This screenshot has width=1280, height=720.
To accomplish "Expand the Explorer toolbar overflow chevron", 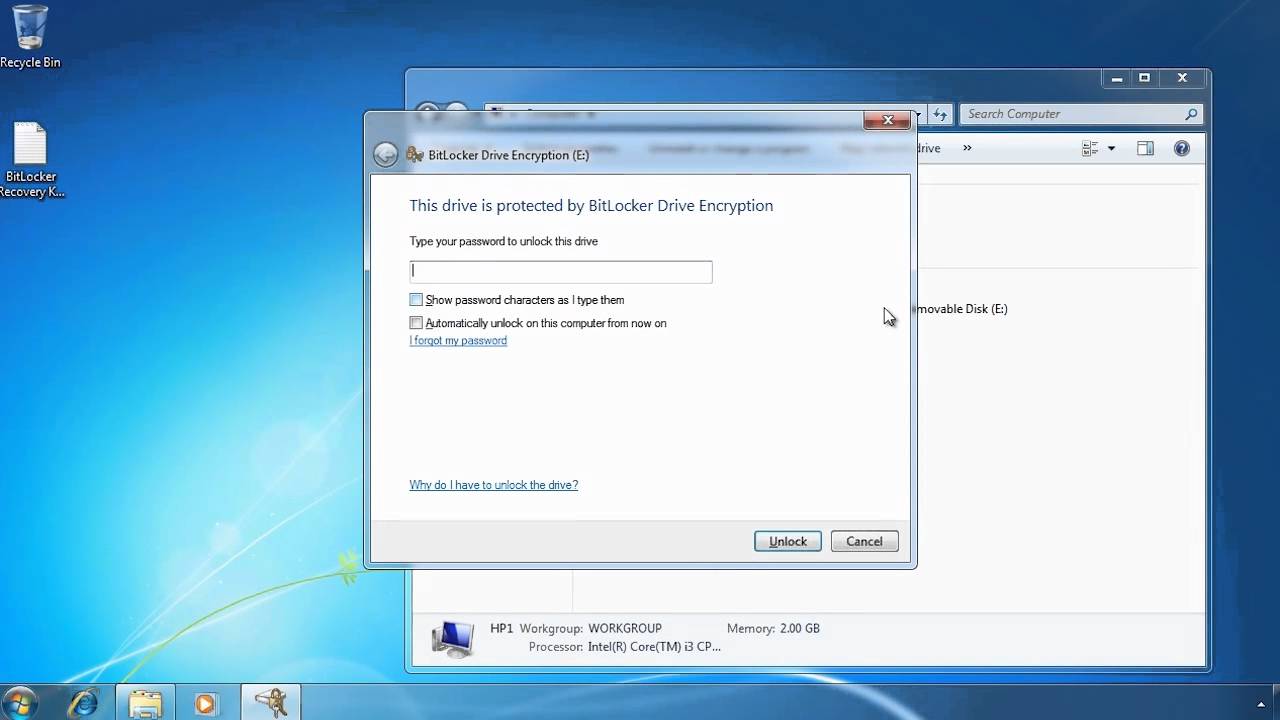I will (967, 148).
